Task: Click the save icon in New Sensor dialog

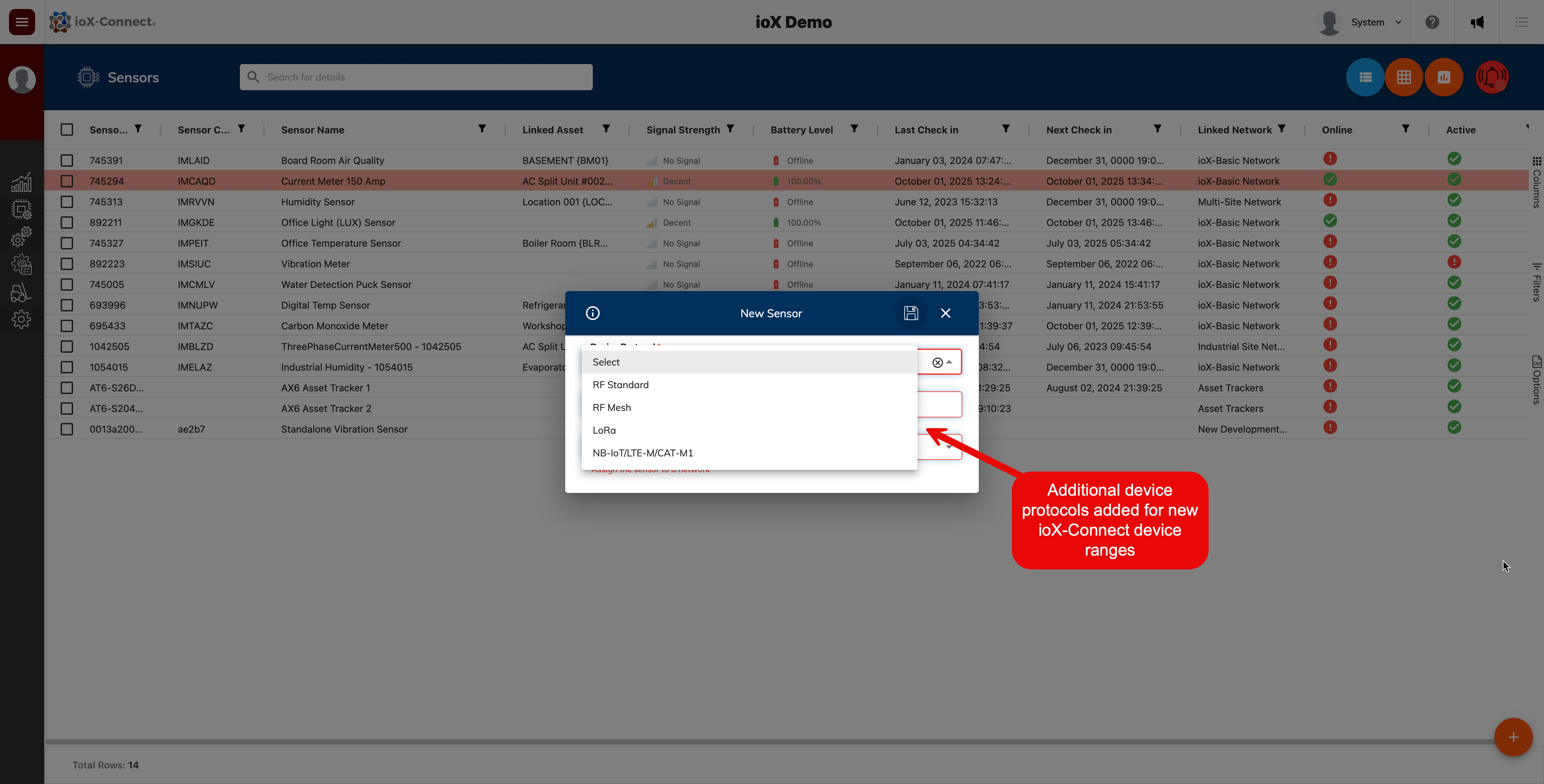Action: (x=911, y=313)
